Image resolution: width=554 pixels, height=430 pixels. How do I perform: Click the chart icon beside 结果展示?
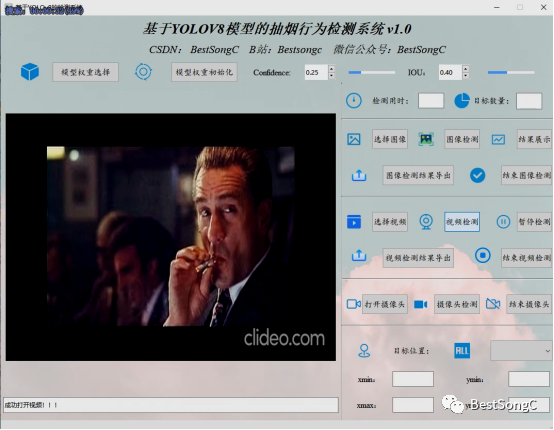tap(498, 140)
